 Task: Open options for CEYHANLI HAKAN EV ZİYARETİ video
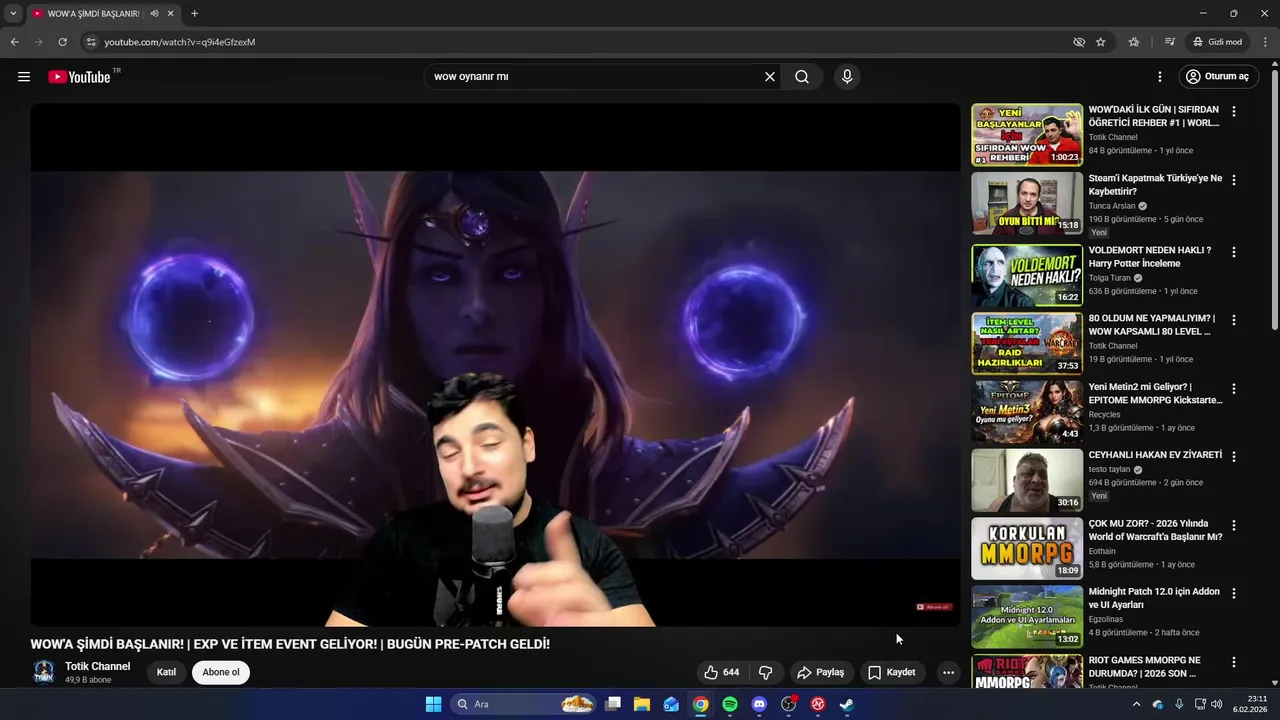1234,456
